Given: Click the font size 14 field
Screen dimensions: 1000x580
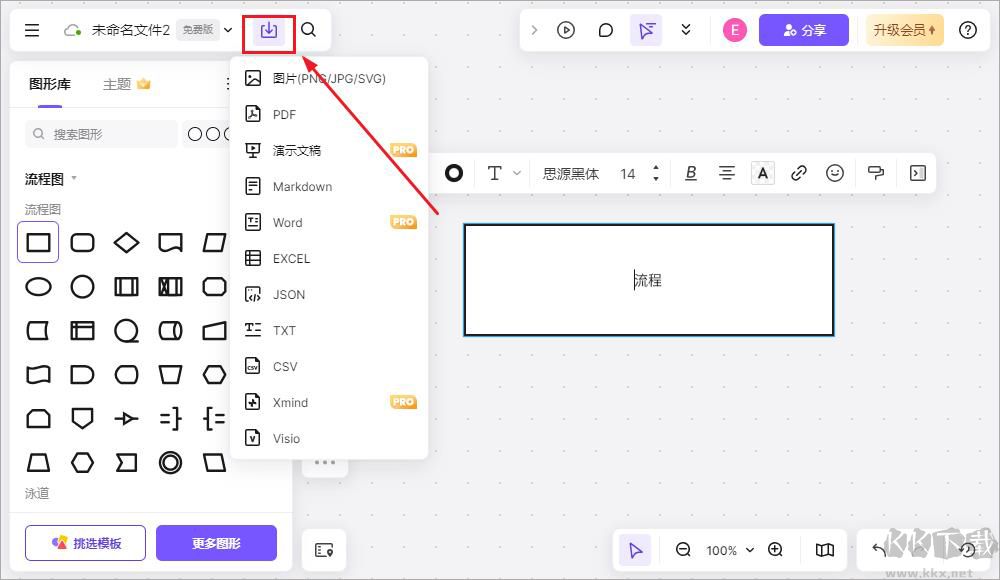Looking at the screenshot, I should point(628,174).
